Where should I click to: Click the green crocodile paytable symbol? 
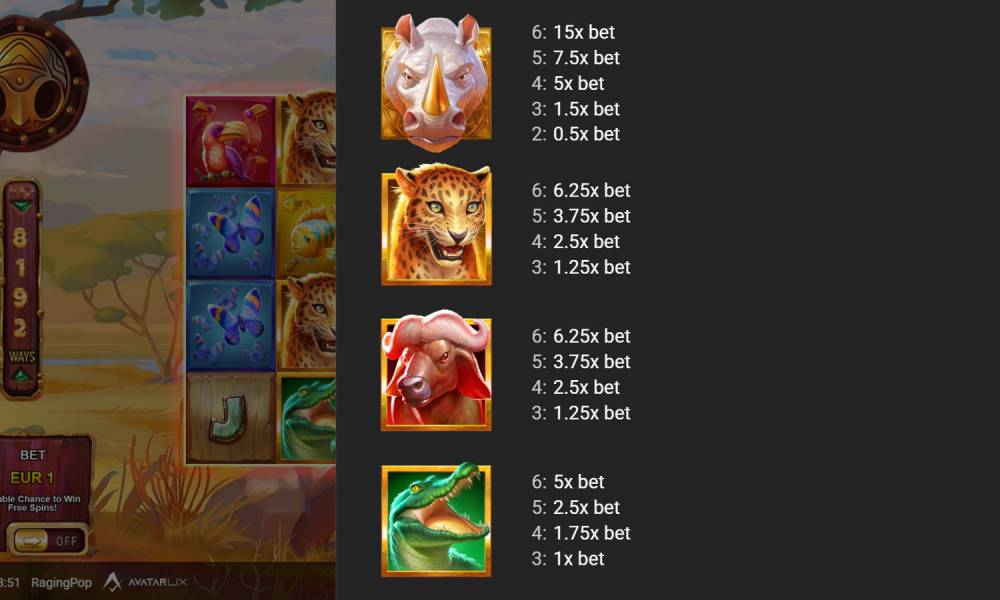tap(436, 520)
